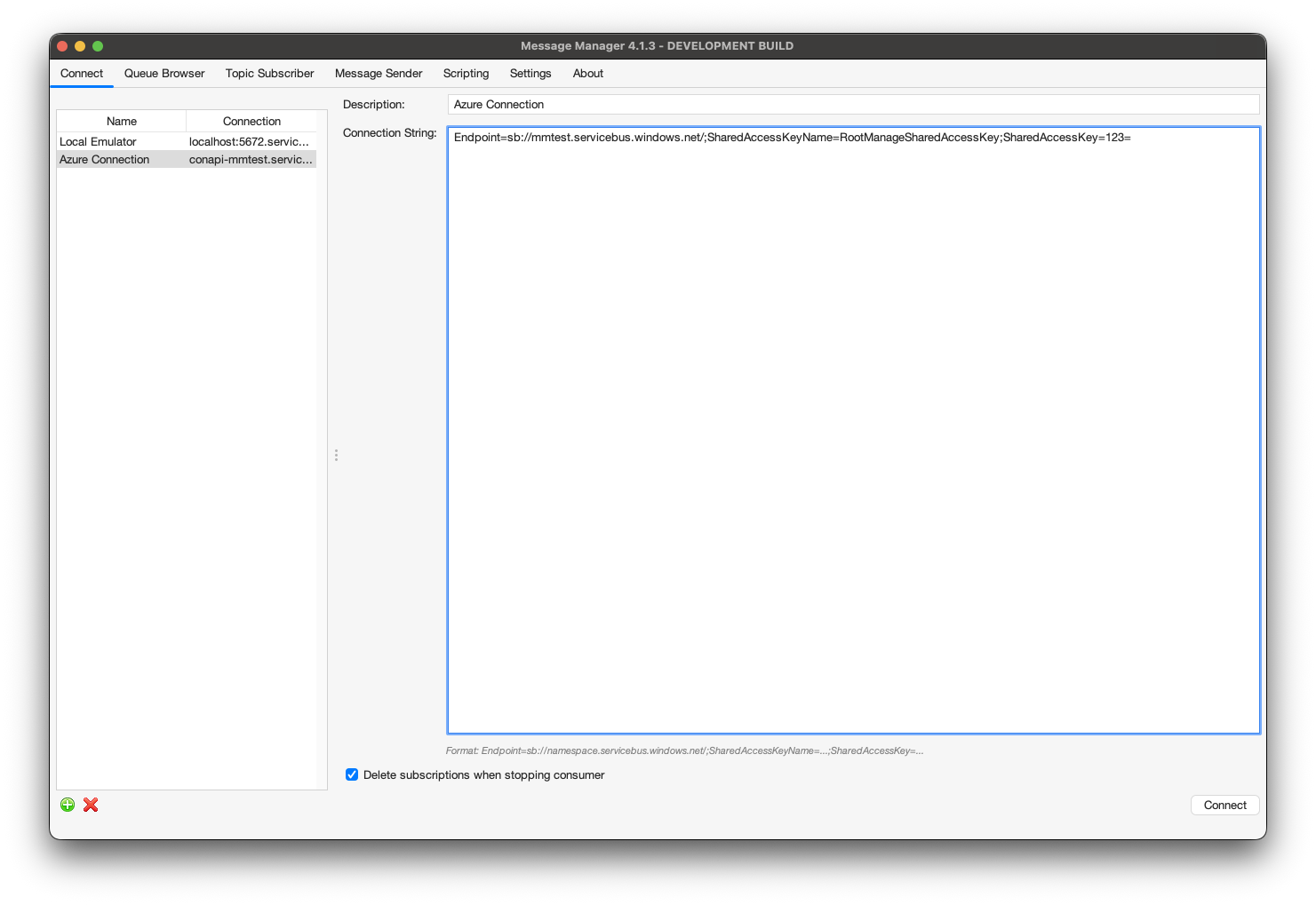Image resolution: width=1316 pixels, height=905 pixels.
Task: Click the green zoom button in the title bar
Action: coord(98,45)
